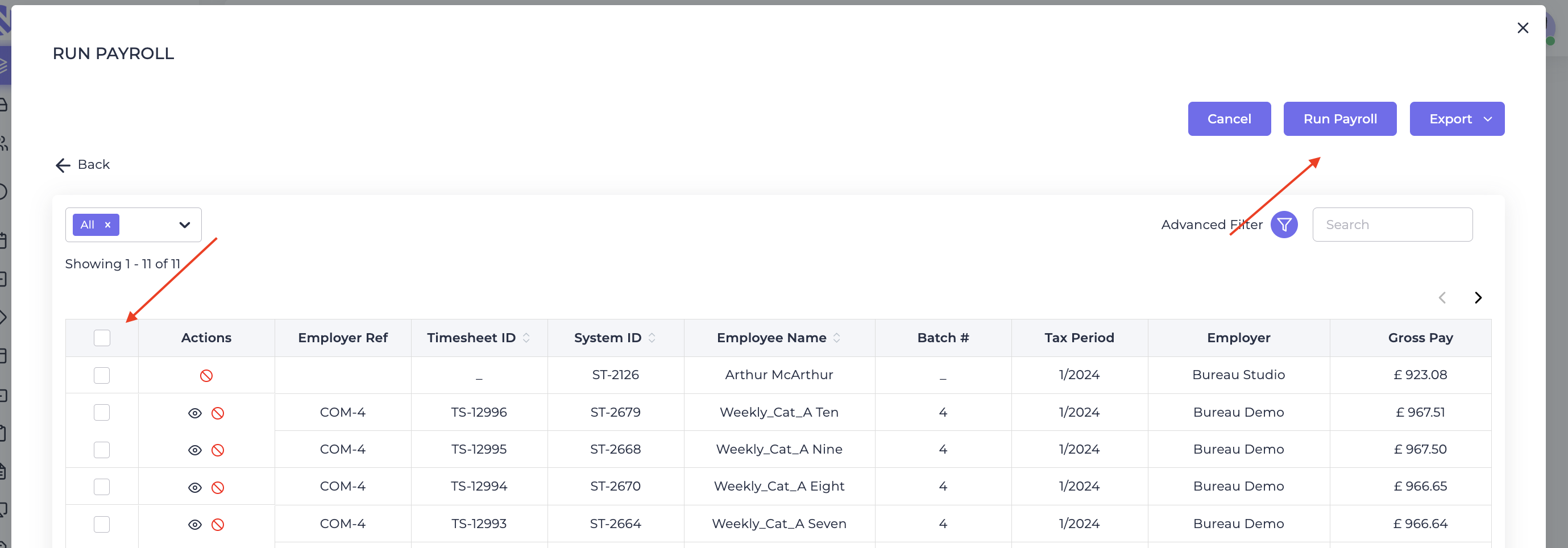
Task: View details of Weekly_Cat_A Nine timesheet
Action: tap(195, 451)
